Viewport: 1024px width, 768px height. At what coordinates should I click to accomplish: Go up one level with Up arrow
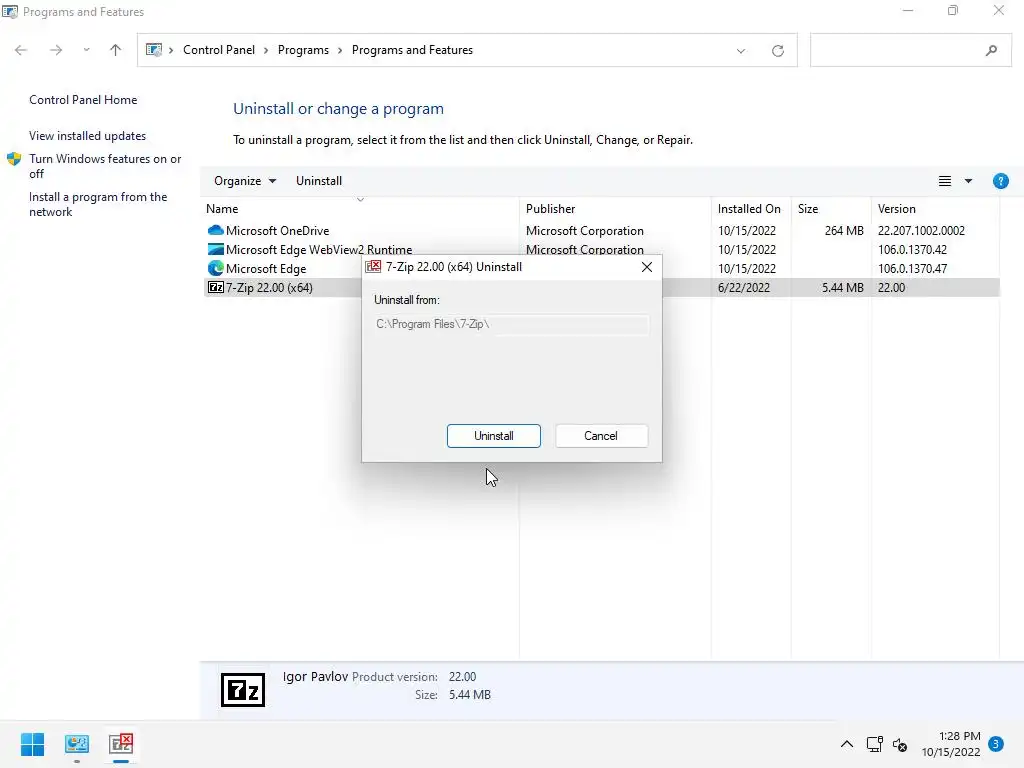(x=116, y=50)
